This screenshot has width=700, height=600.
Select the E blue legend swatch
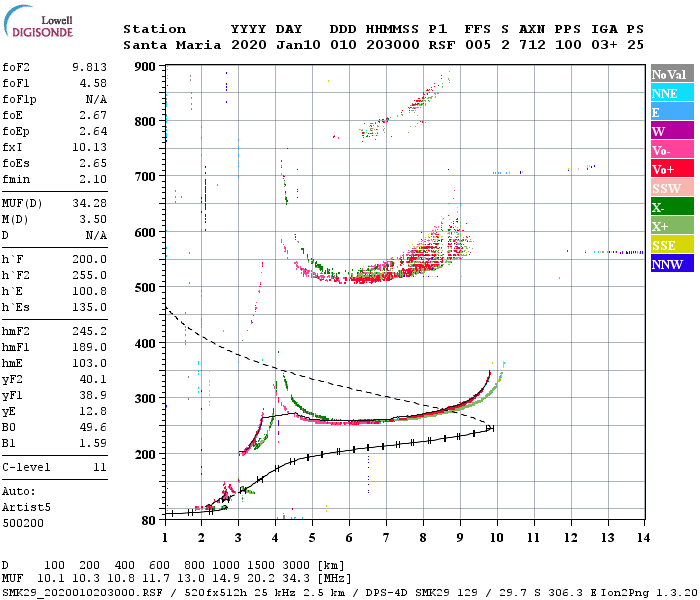tap(672, 112)
